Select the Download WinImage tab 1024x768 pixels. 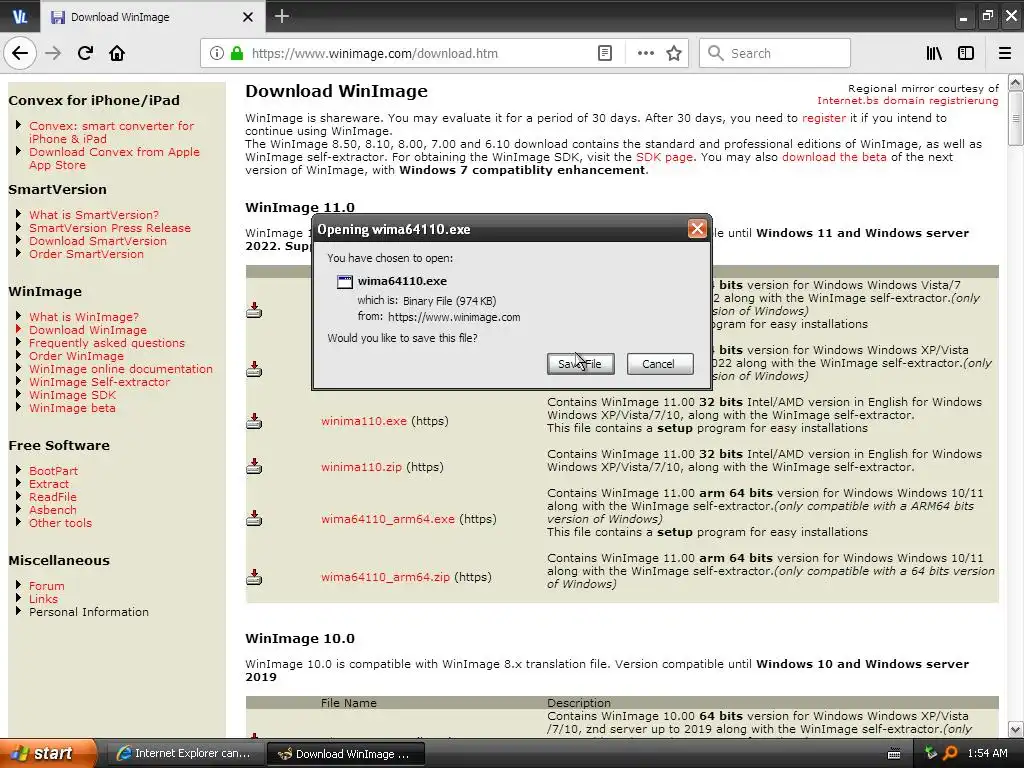153,17
